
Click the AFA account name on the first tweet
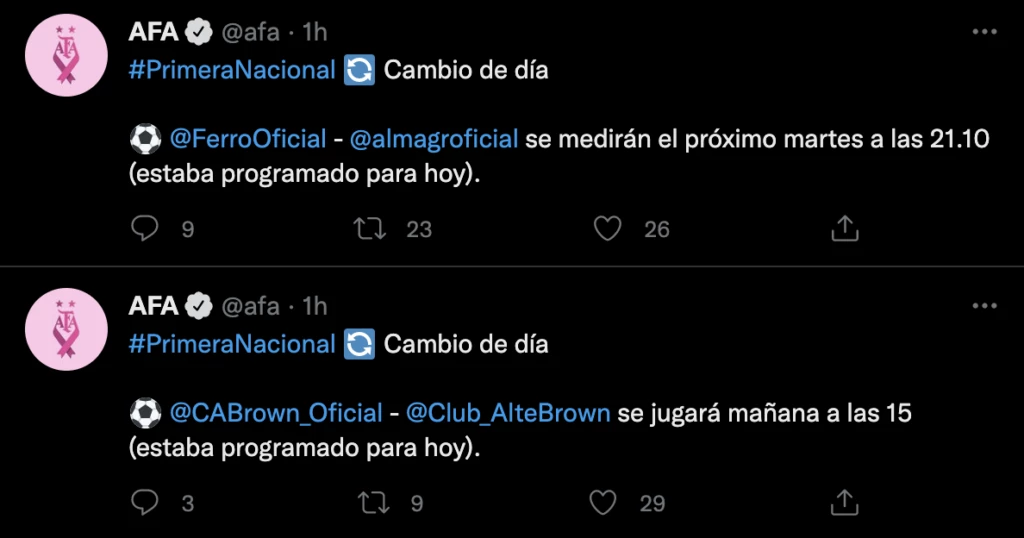coord(153,33)
